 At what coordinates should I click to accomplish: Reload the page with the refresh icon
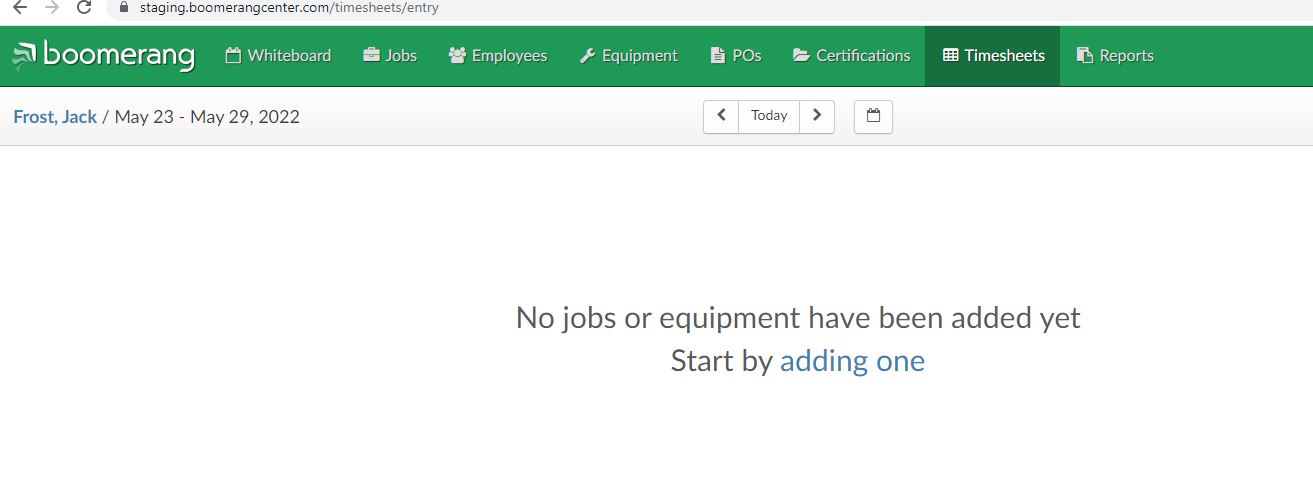click(84, 8)
